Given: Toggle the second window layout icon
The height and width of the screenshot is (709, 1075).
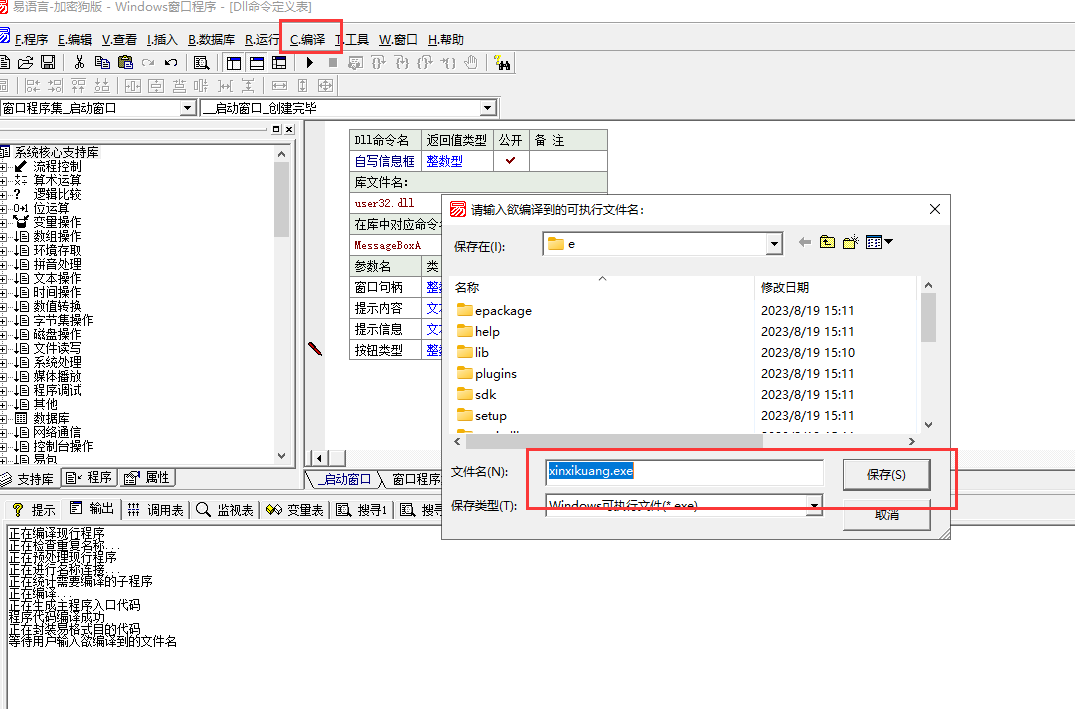Looking at the screenshot, I should (x=256, y=63).
